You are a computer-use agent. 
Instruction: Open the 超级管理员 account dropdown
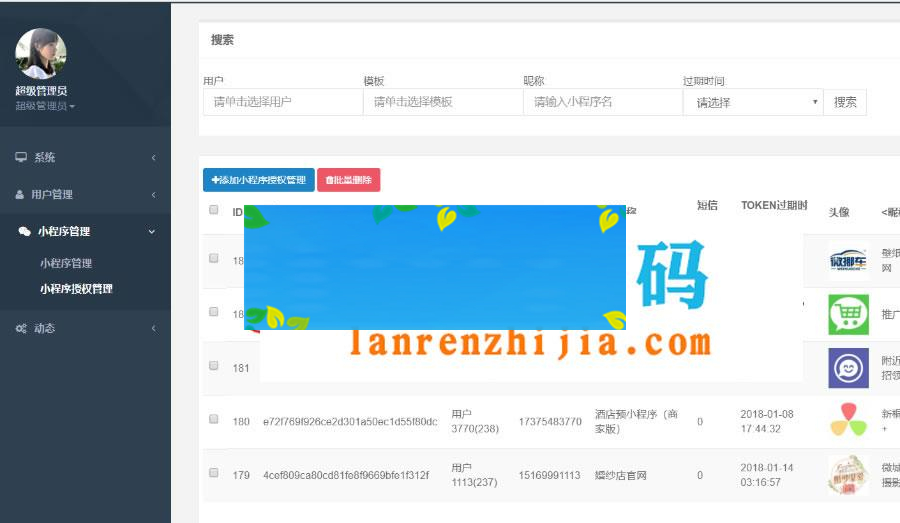pyautogui.click(x=45, y=106)
